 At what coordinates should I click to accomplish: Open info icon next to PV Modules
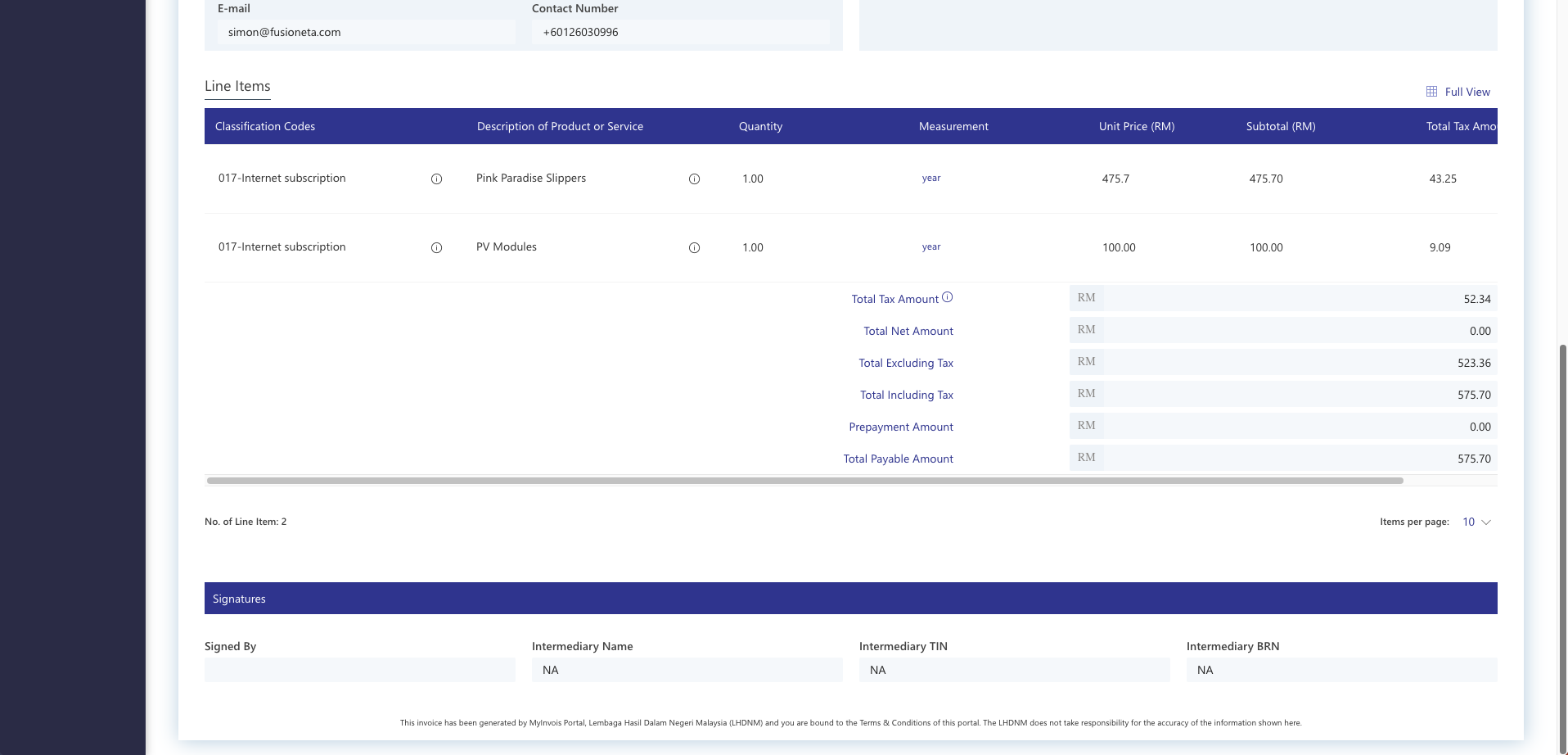(694, 248)
